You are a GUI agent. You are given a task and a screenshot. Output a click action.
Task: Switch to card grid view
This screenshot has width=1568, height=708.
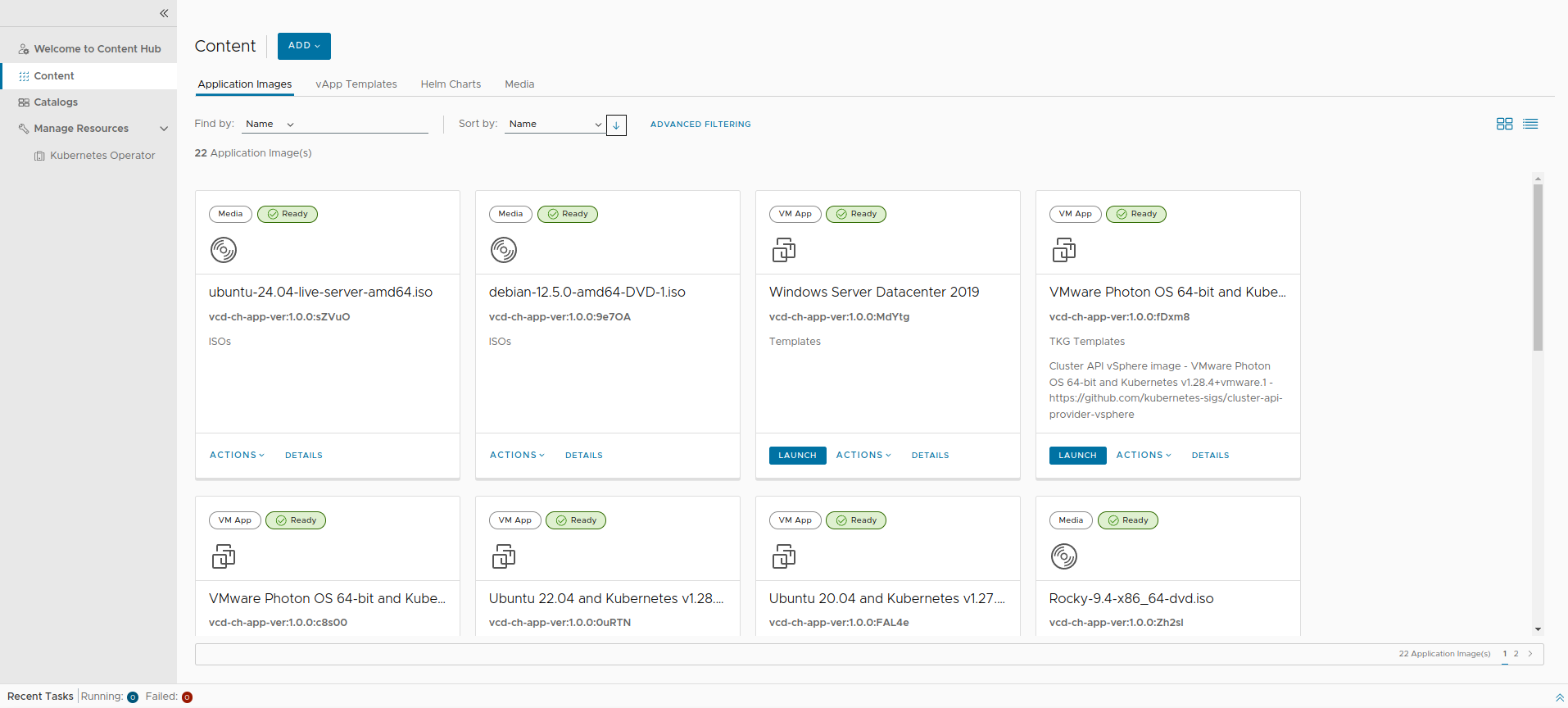(x=1504, y=124)
